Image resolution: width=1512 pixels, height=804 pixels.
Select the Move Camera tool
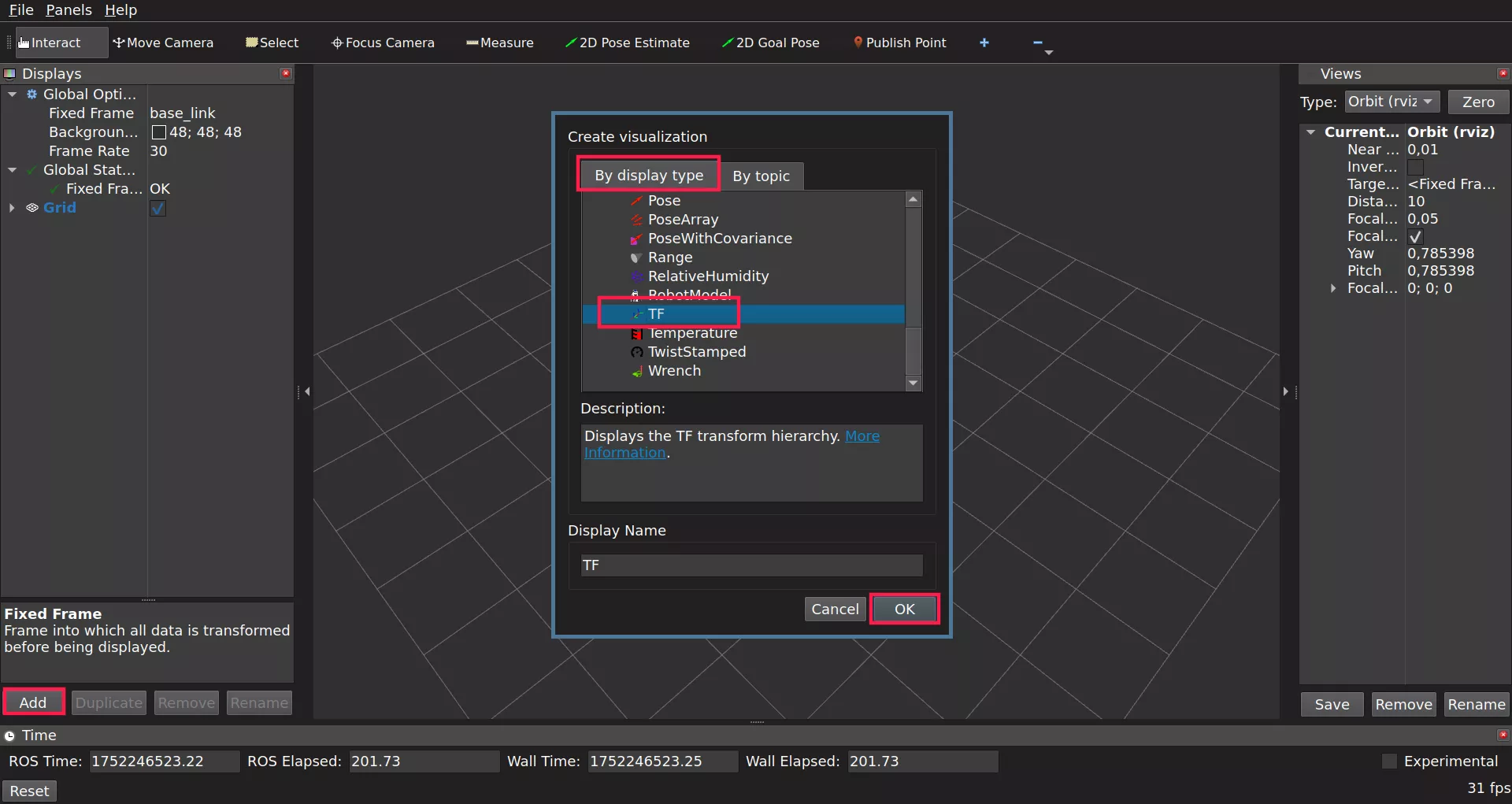point(163,43)
